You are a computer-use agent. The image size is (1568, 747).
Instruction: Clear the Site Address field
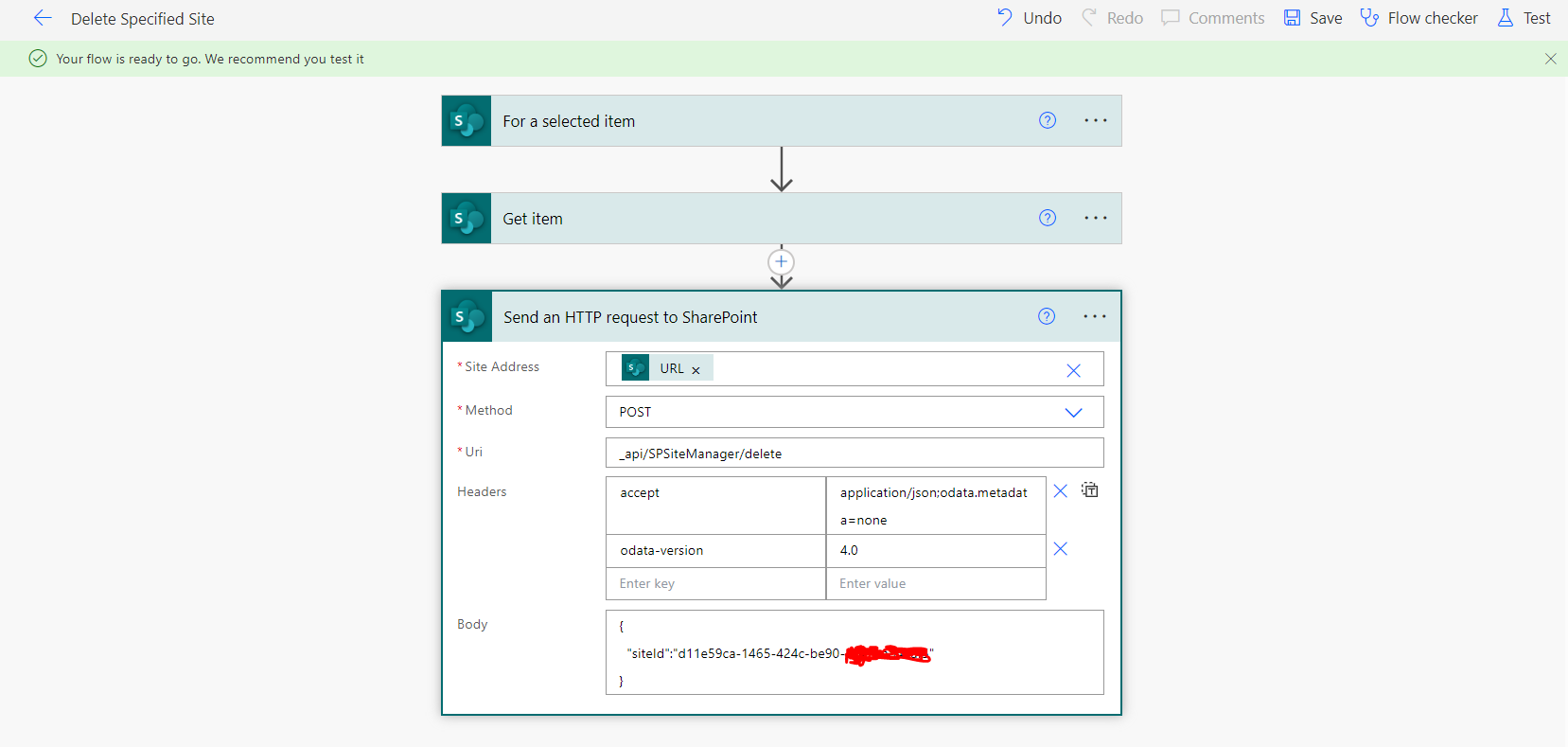(x=1073, y=370)
